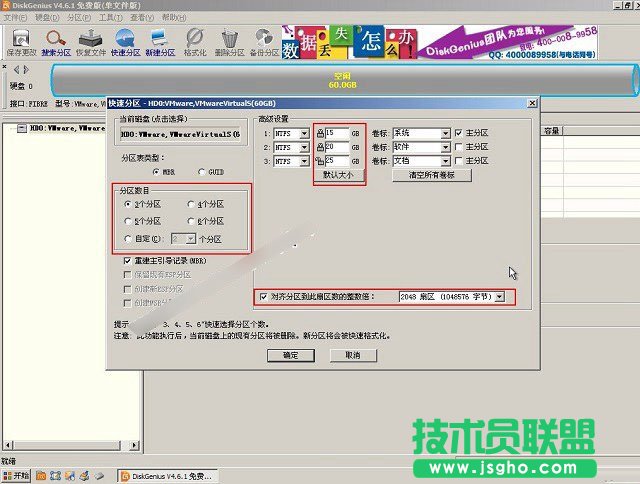Screen dimensions: 640x484
Task: Choose the 5个分区 option
Action: pyautogui.click(x=128, y=221)
